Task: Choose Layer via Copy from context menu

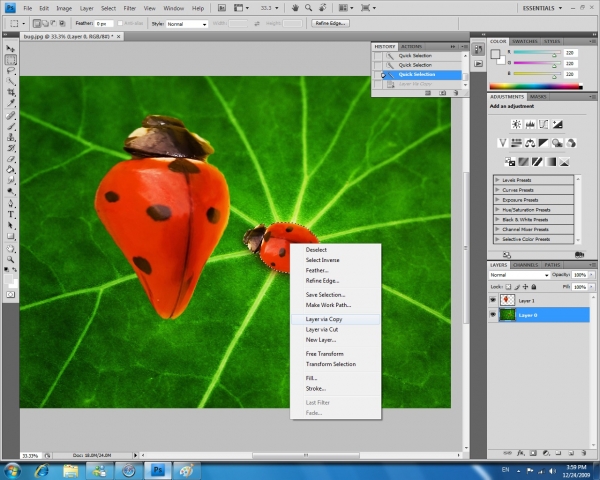Action: click(x=336, y=319)
